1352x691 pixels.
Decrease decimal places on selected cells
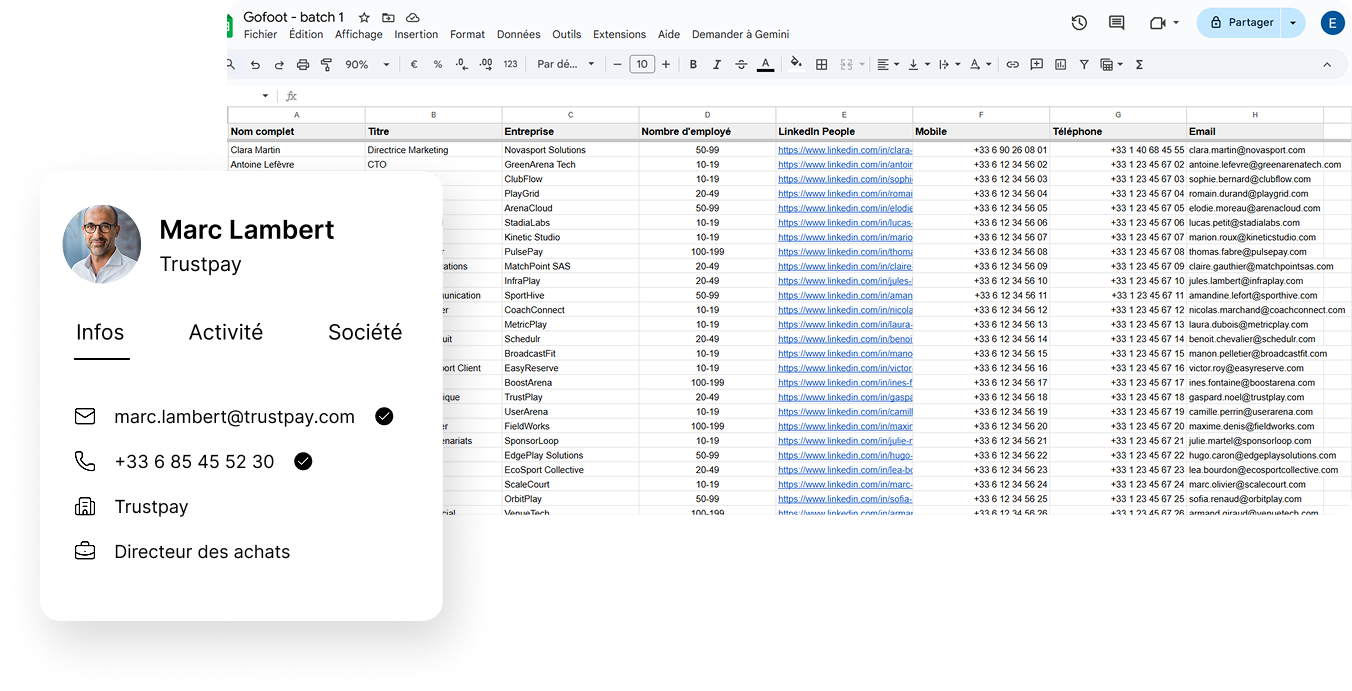coord(461,63)
